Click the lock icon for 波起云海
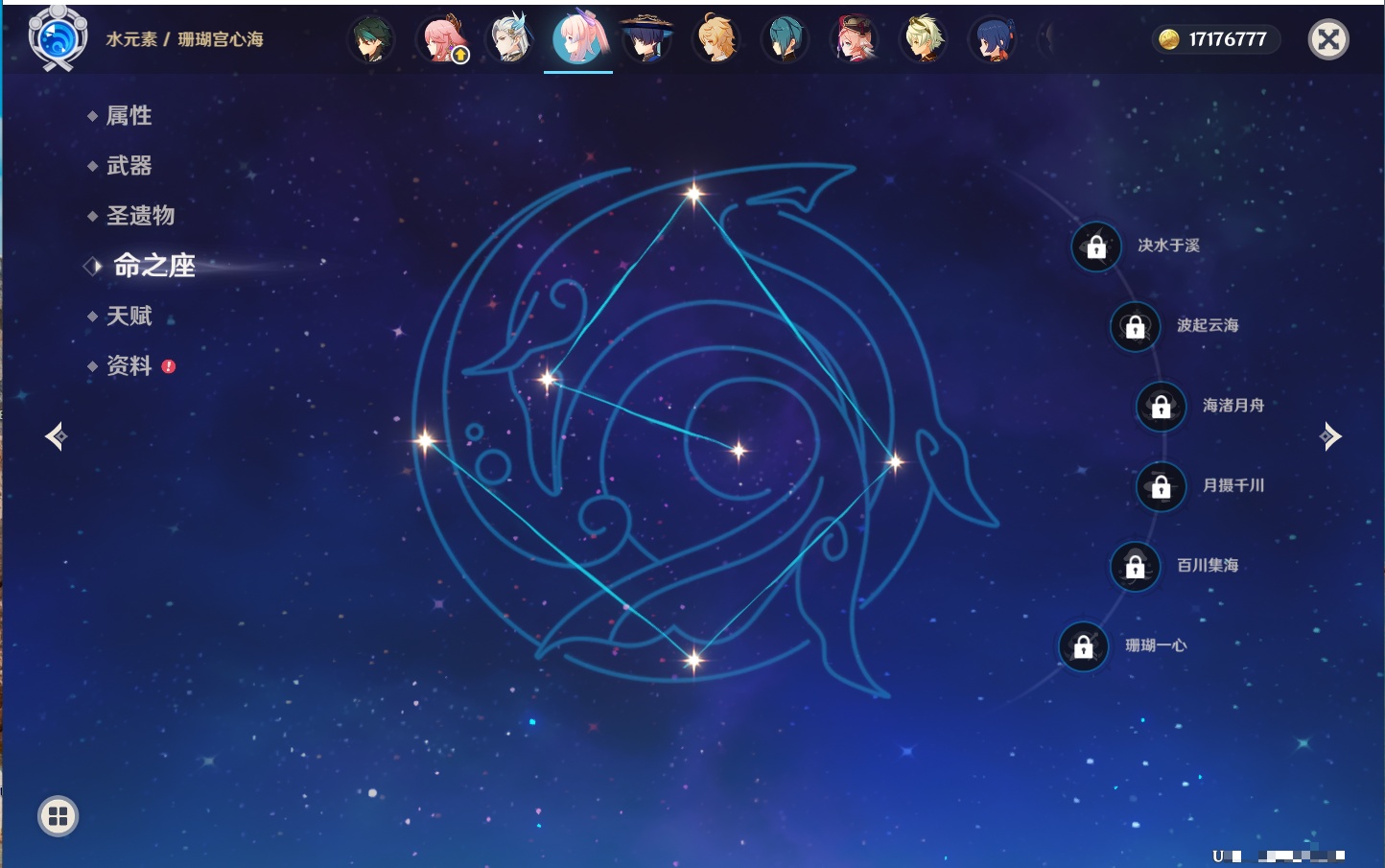This screenshot has height=868, width=1385. 1135,327
